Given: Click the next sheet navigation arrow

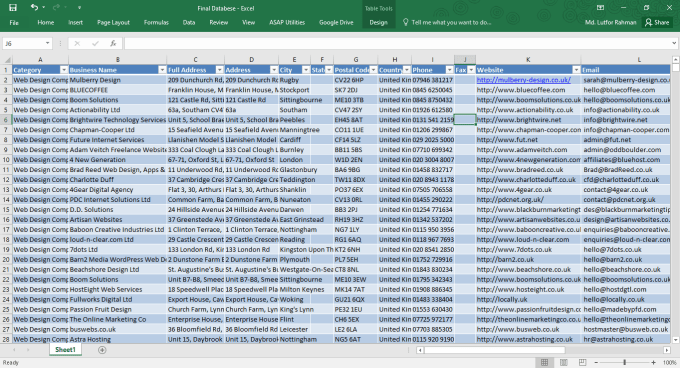Looking at the screenshot, I should pos(28,350).
